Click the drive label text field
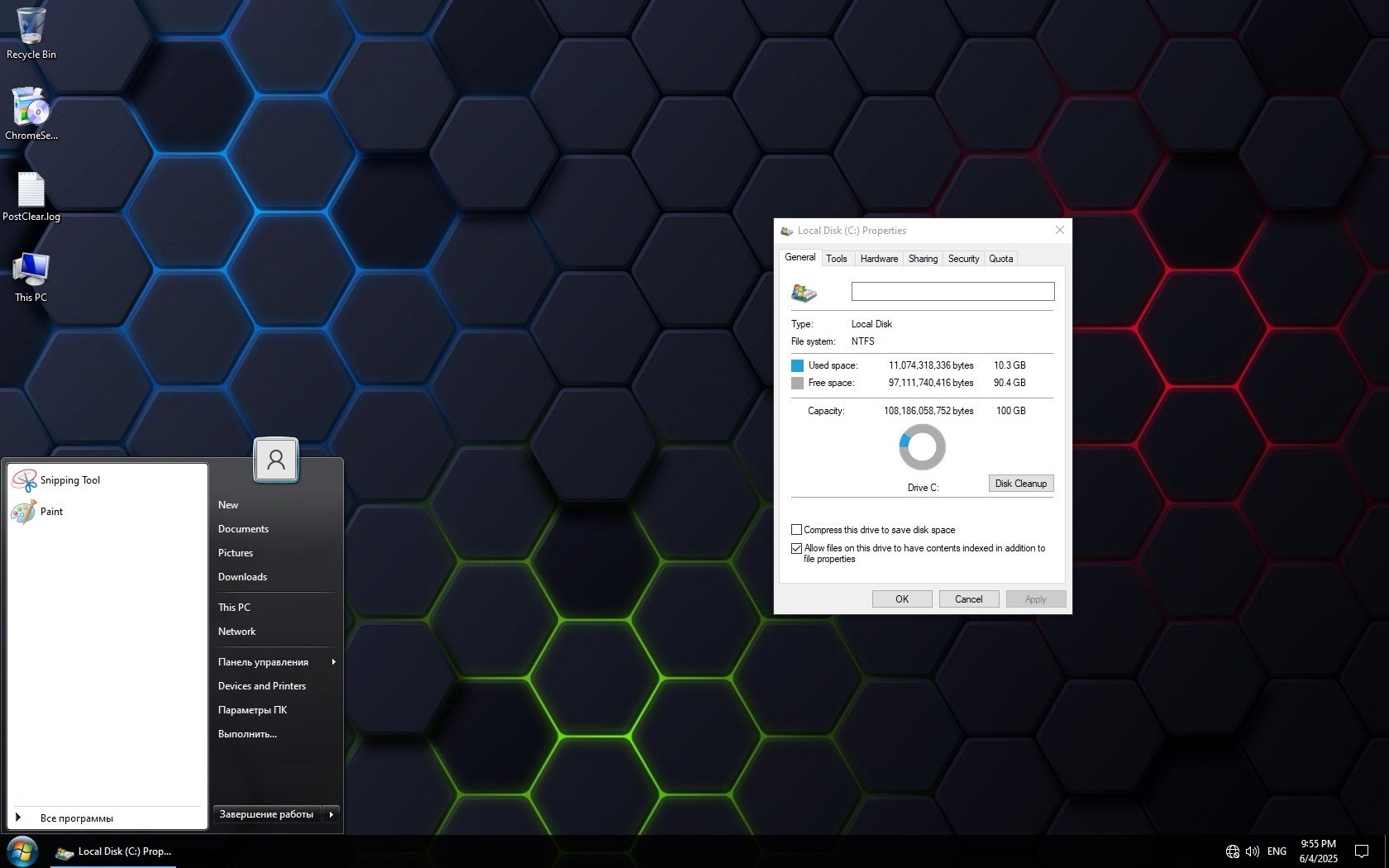This screenshot has height=868, width=1389. [x=952, y=292]
